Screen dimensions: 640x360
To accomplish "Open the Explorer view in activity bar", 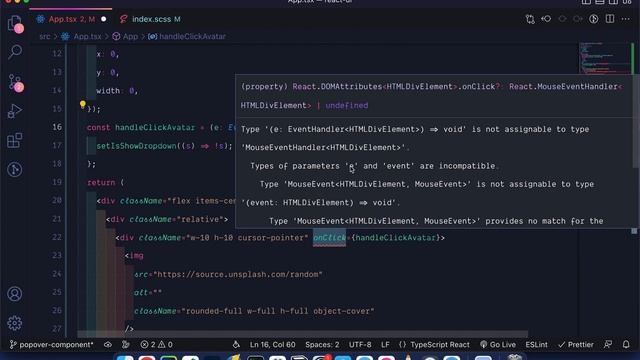I will [x=15, y=24].
